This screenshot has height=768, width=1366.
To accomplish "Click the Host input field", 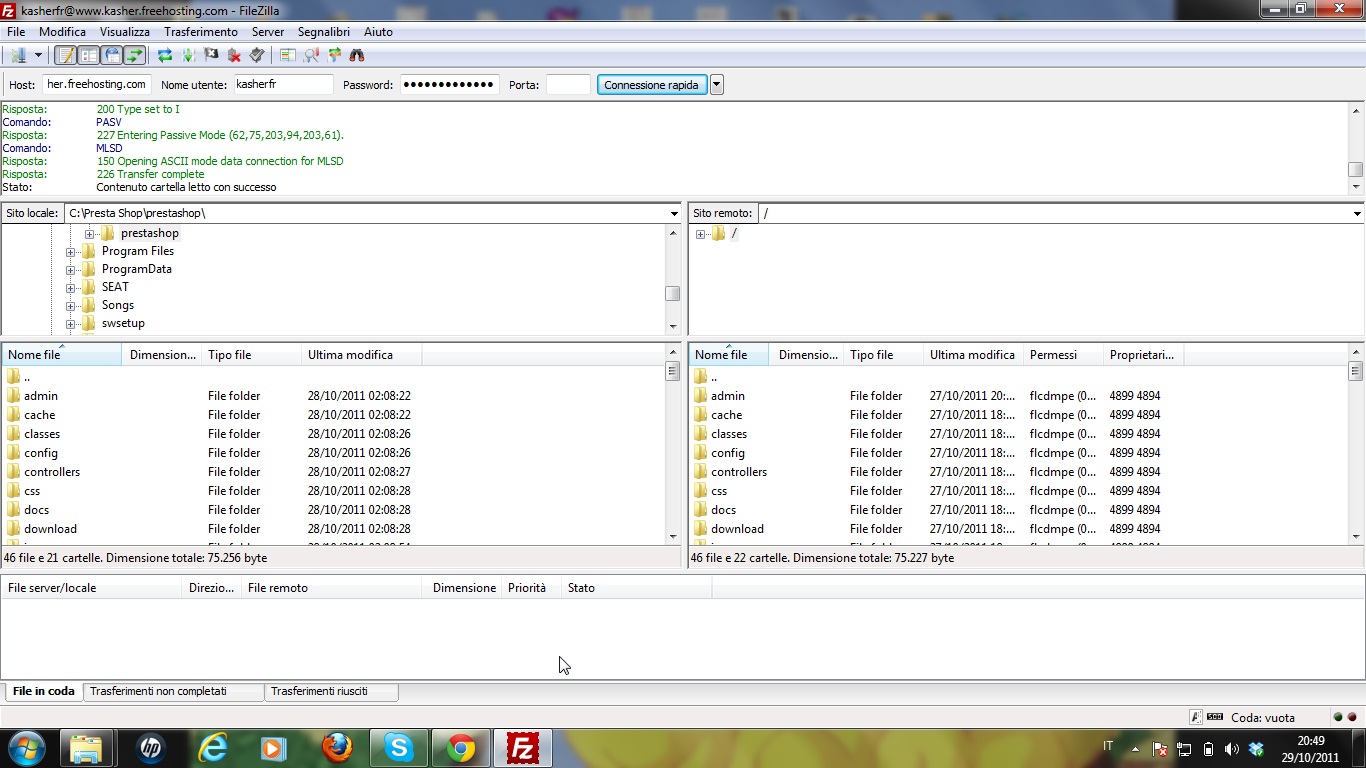I will [x=97, y=85].
